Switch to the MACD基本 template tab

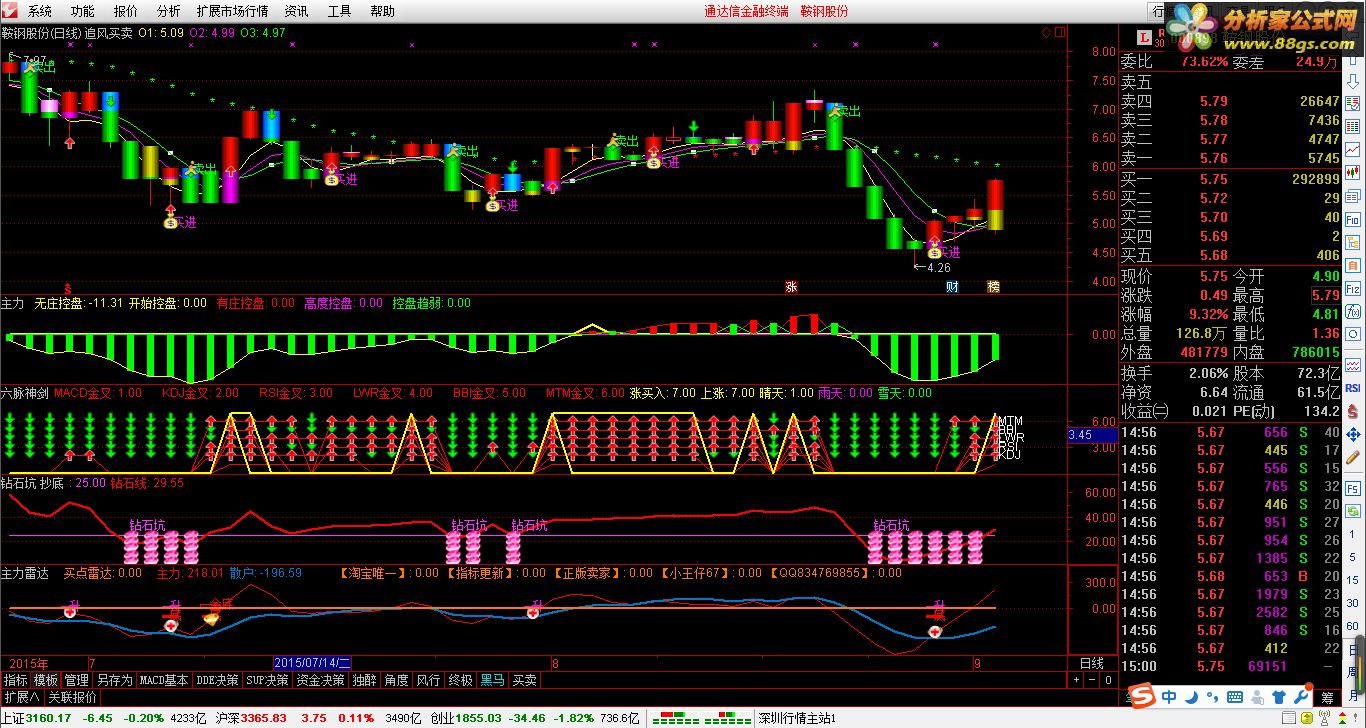click(x=164, y=680)
